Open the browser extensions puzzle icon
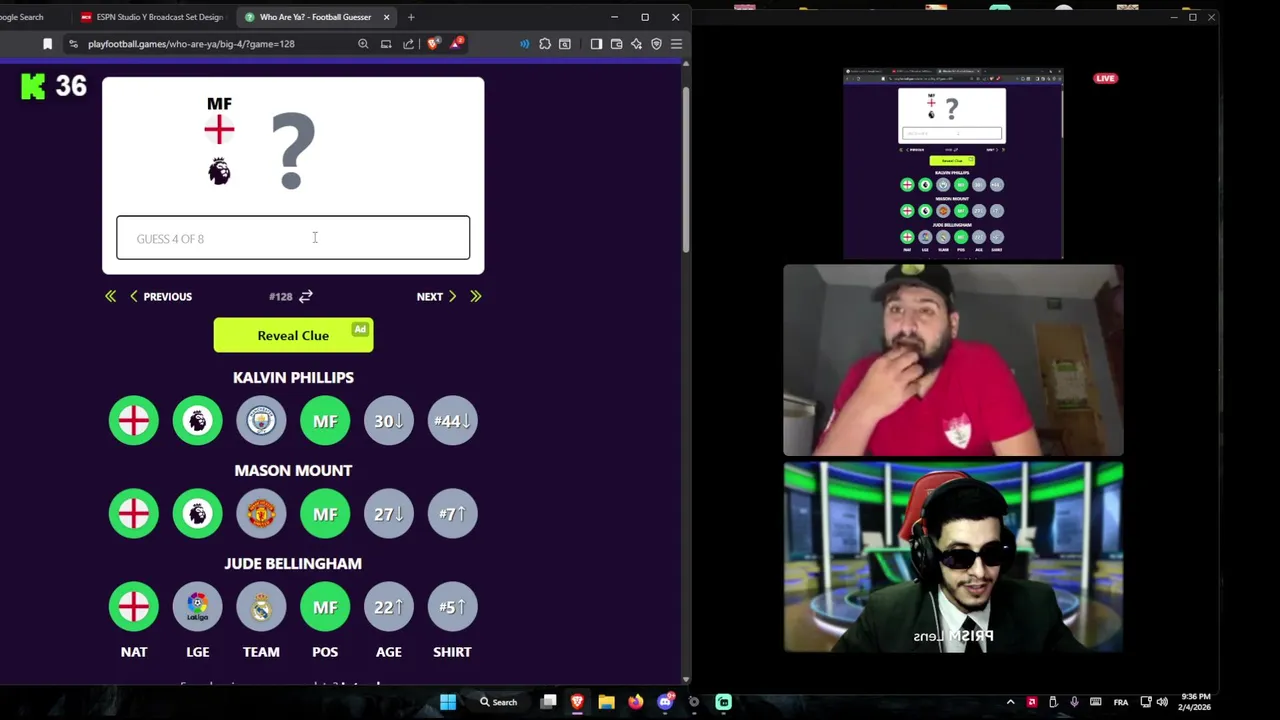This screenshot has height=720, width=1280. [545, 44]
